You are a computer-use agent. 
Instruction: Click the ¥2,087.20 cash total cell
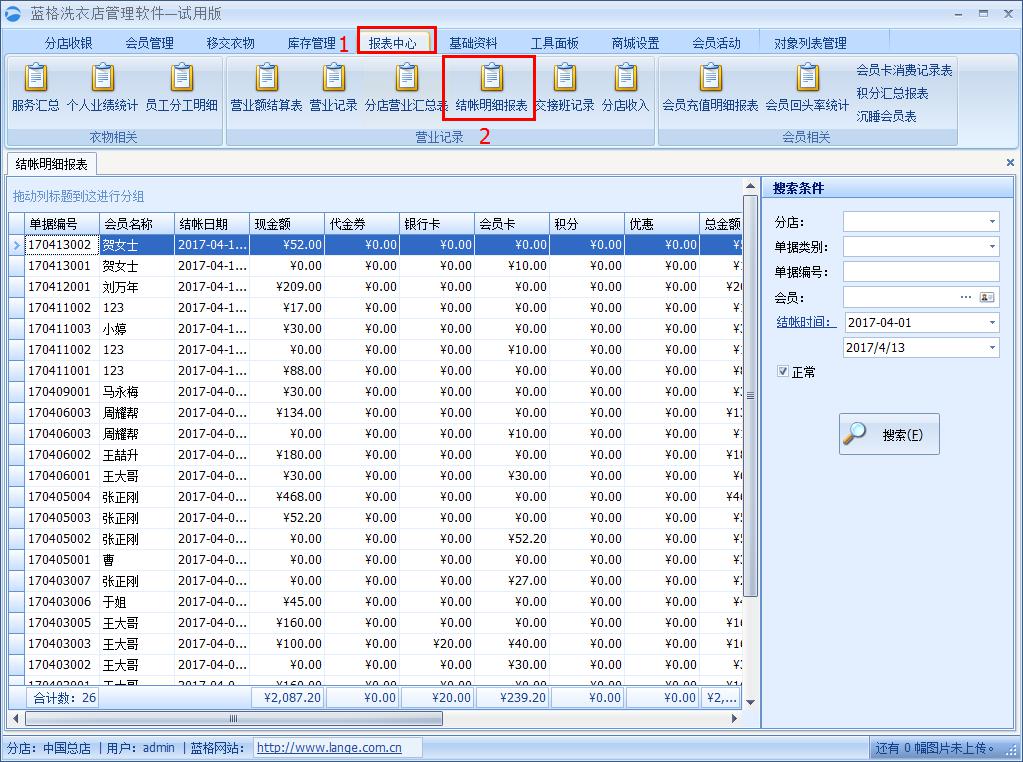click(x=288, y=697)
